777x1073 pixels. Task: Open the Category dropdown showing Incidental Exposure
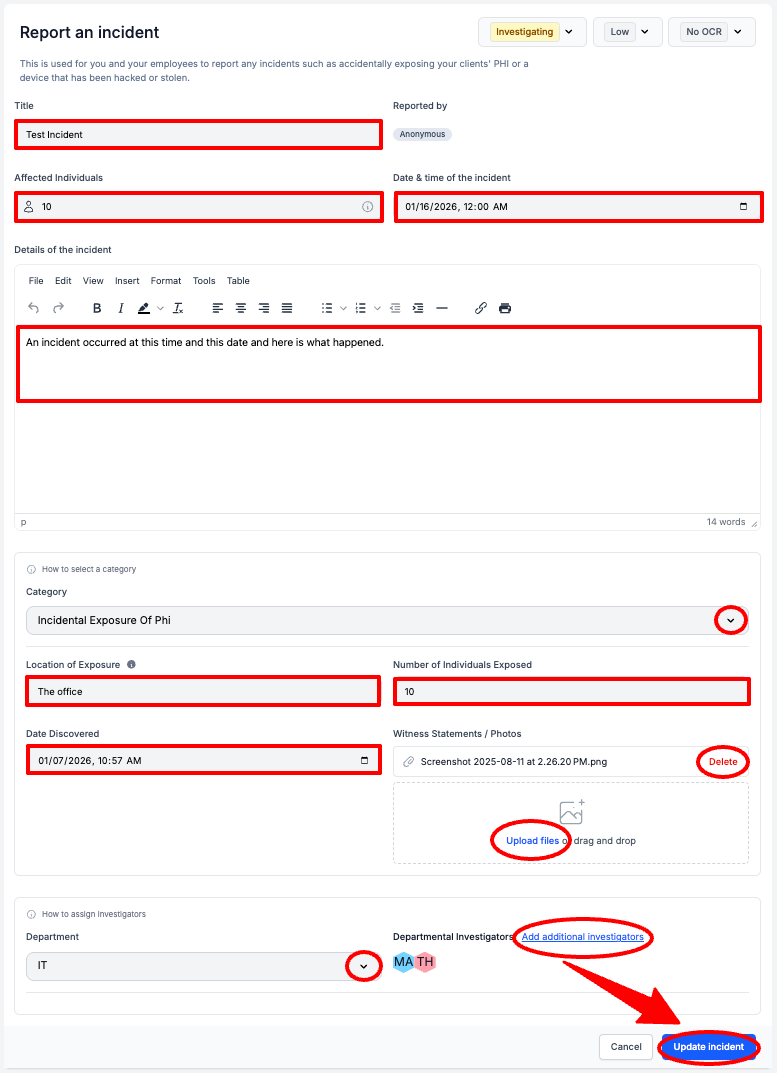point(387,620)
